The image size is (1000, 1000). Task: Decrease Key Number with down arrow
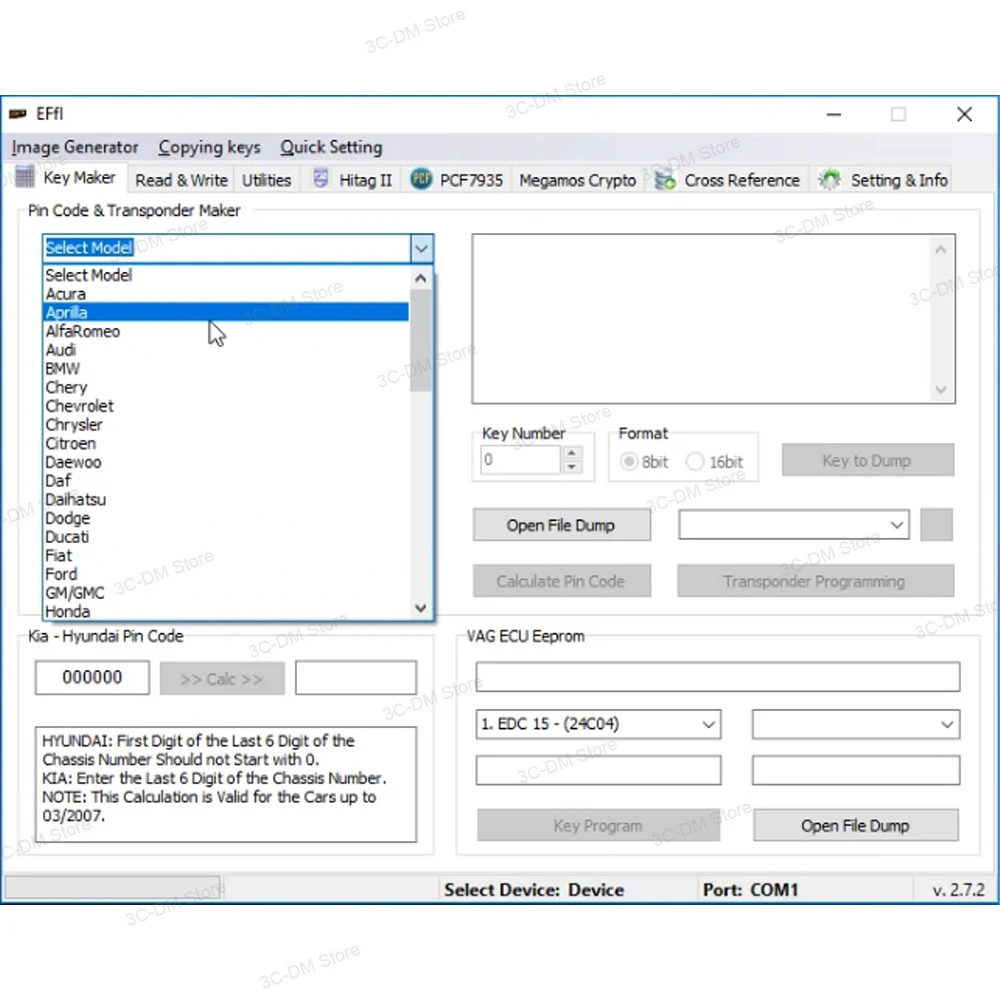[571, 467]
